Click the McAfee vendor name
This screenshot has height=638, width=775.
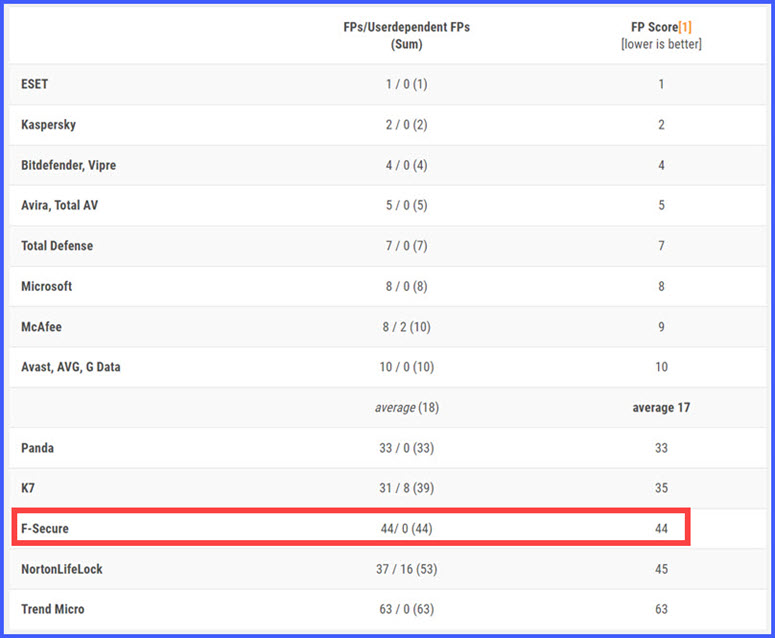click(42, 326)
